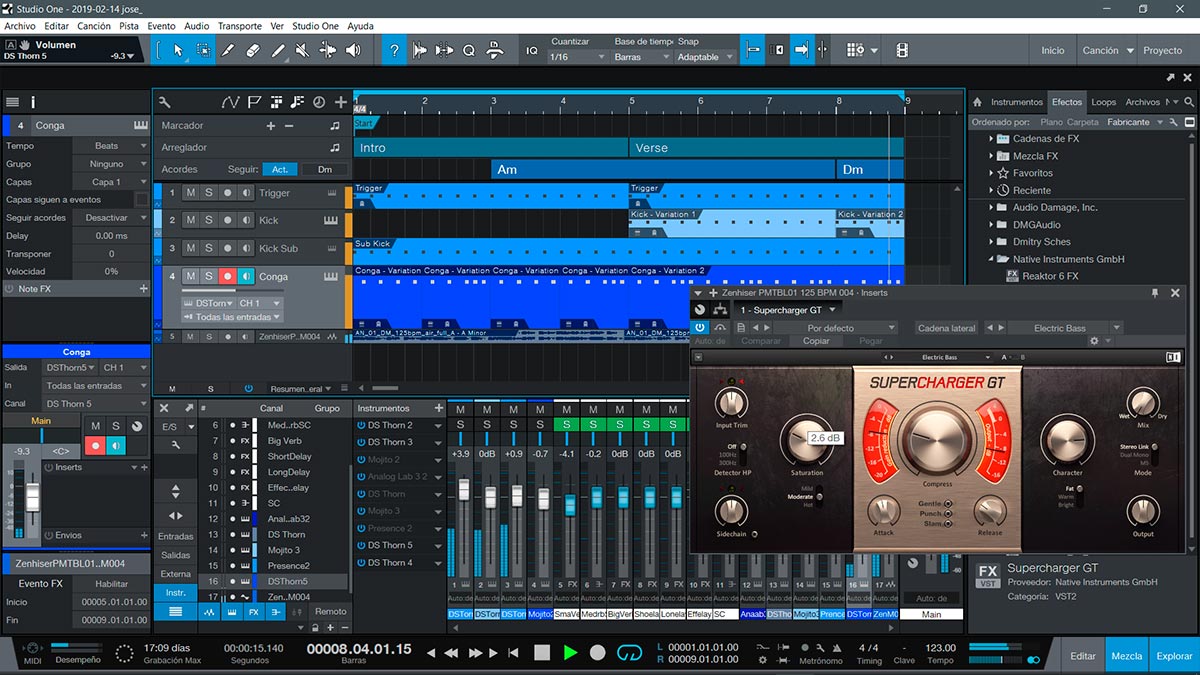This screenshot has height=675, width=1200.
Task: Pin the Supercharger GT plugin window
Action: (1155, 293)
